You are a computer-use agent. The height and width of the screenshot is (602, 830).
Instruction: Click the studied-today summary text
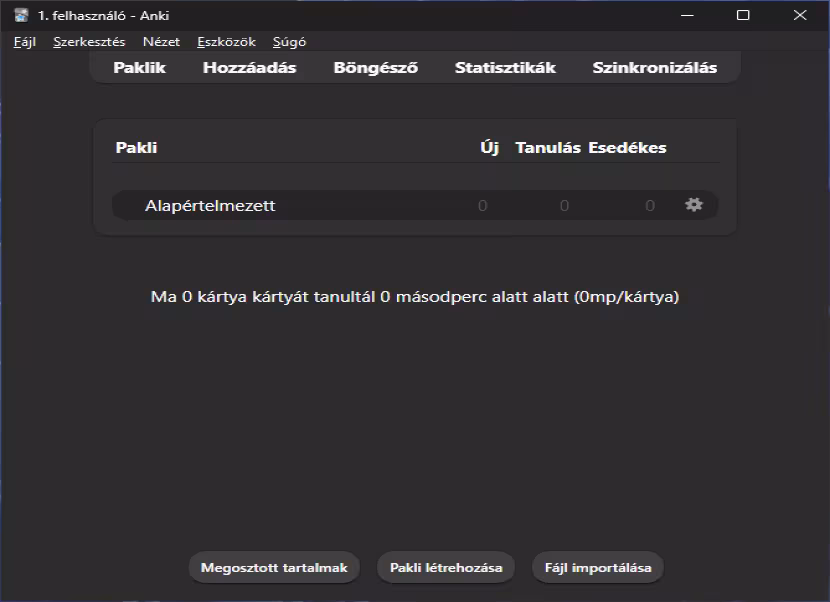(x=414, y=296)
